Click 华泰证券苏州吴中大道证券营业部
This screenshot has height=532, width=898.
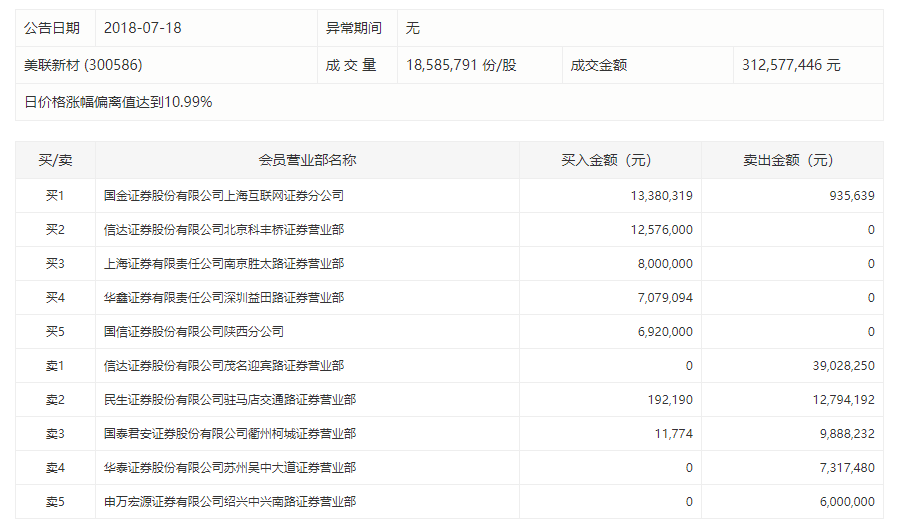click(229, 468)
